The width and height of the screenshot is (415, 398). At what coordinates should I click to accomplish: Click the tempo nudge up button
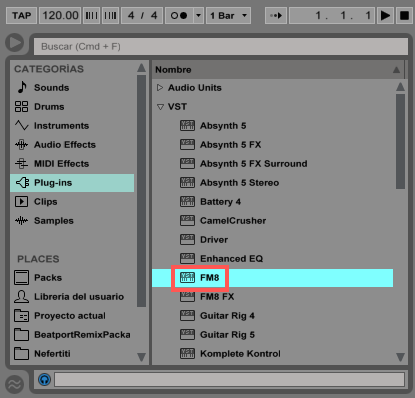point(110,16)
